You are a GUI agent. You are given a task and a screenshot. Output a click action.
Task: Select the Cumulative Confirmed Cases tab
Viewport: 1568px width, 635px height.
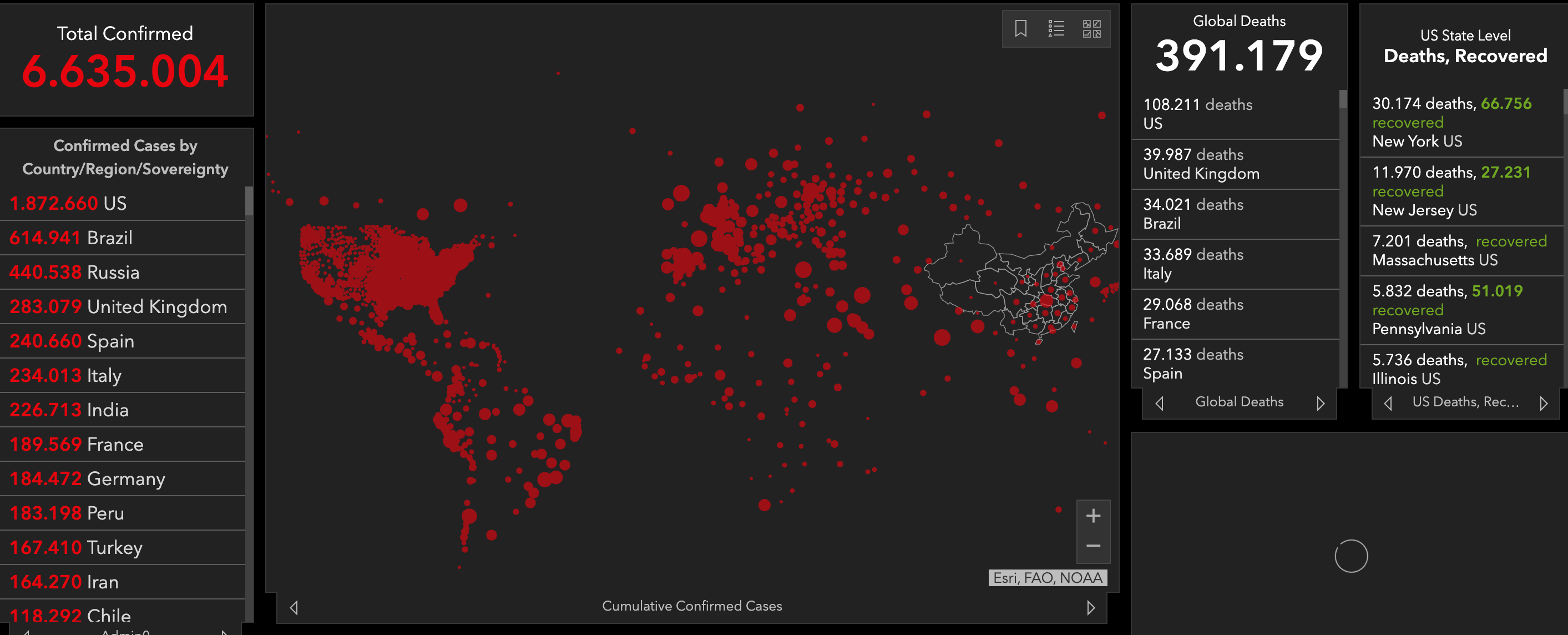tap(691, 606)
